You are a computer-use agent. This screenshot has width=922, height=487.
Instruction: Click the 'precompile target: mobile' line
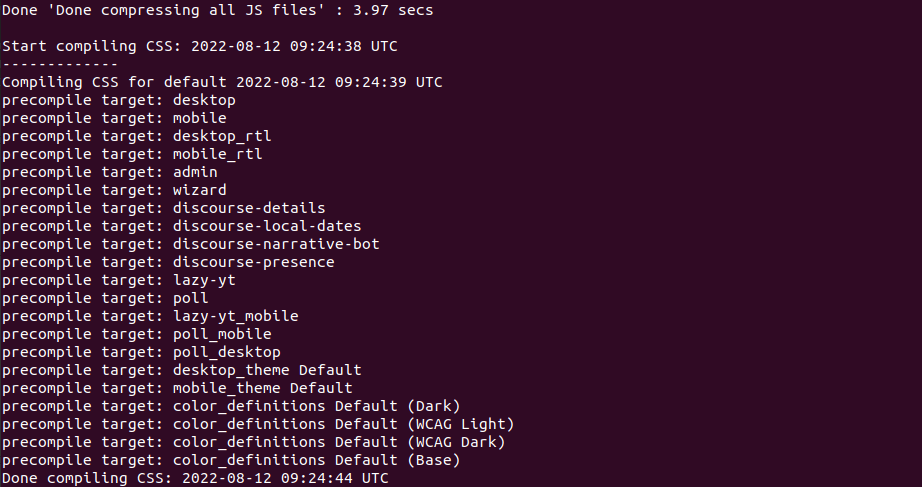tap(114, 118)
